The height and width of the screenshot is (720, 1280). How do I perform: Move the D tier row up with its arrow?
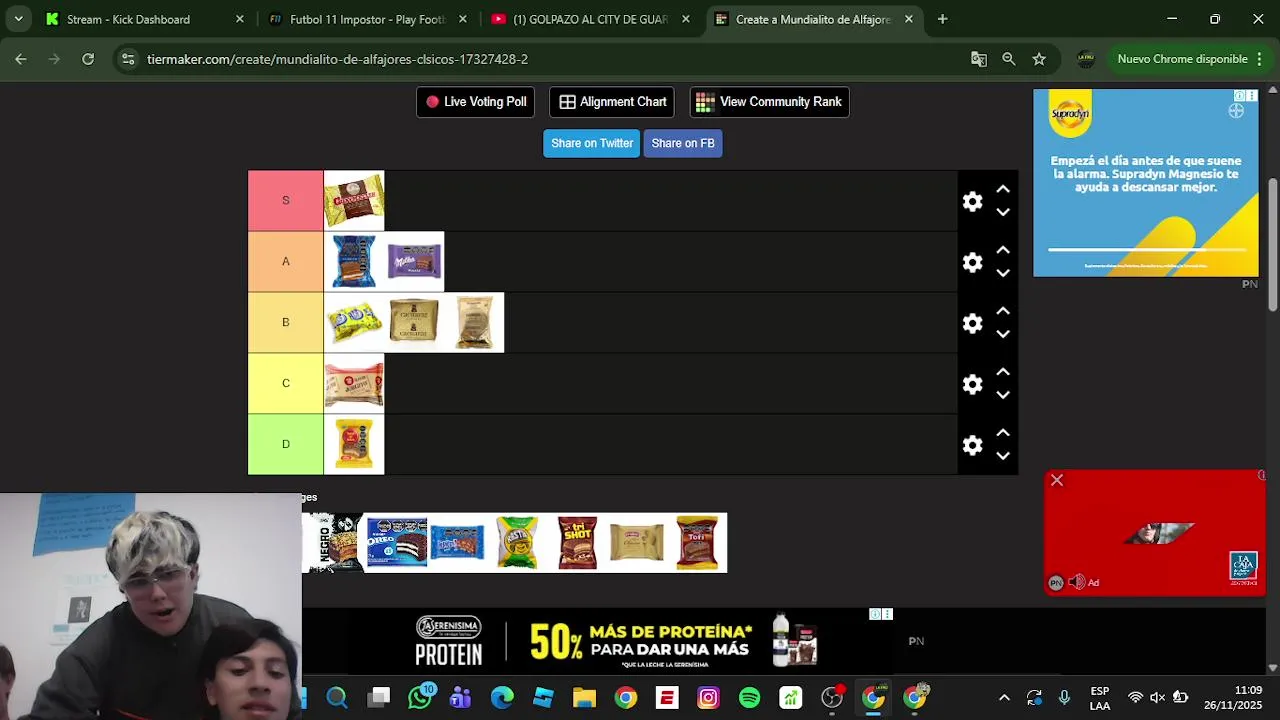tap(1003, 433)
